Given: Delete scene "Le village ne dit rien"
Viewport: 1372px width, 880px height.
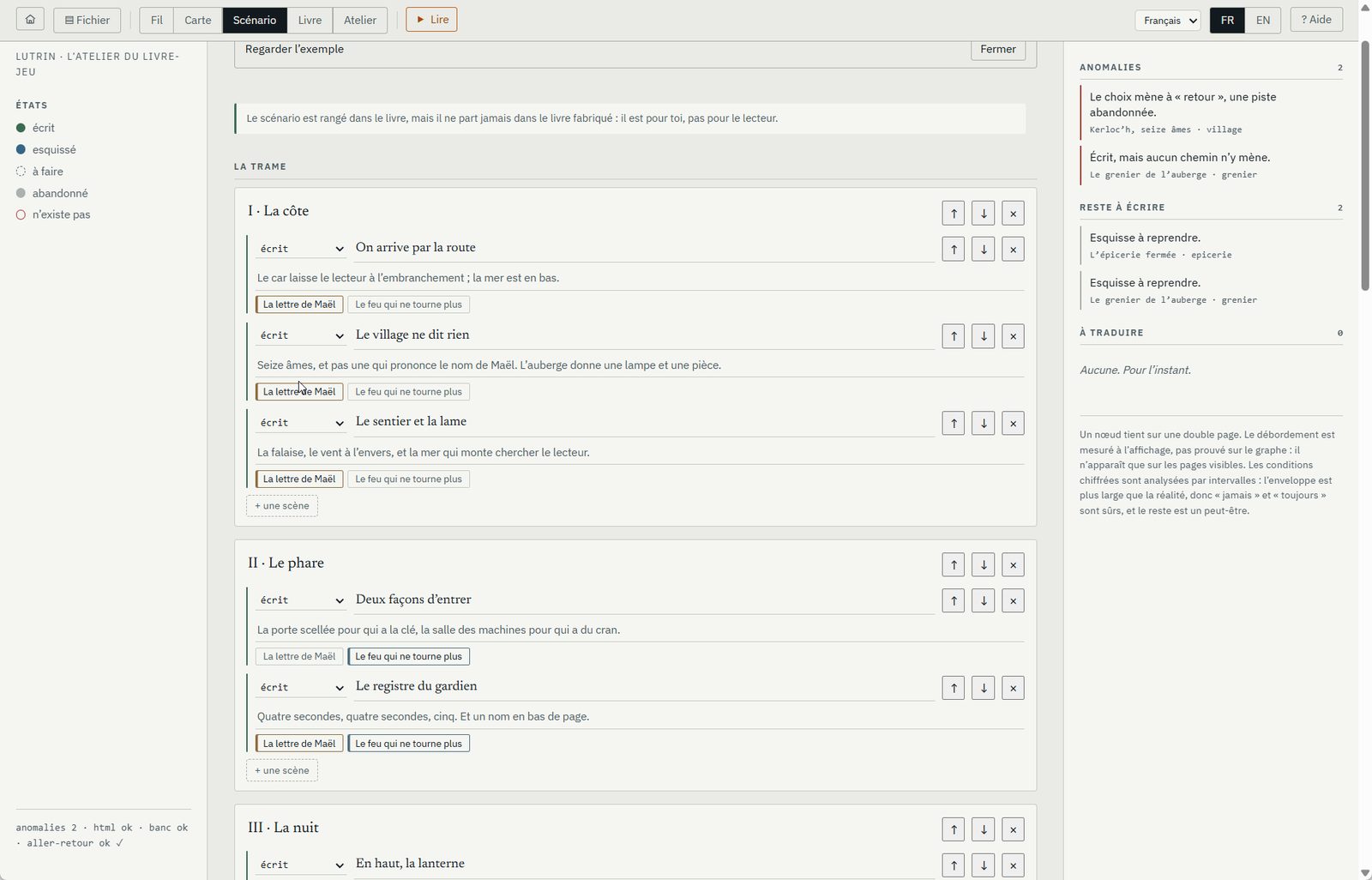Looking at the screenshot, I should pyautogui.click(x=1013, y=336).
